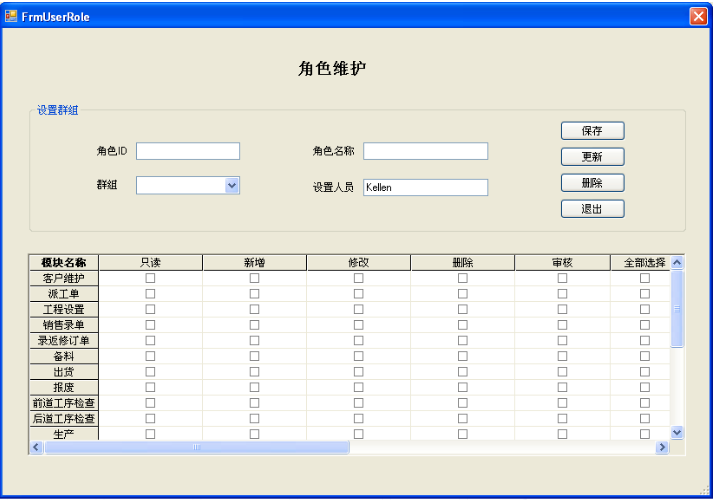Click the horizontal scrollbar right arrow
Viewport: 714px width, 500px height.
661,447
